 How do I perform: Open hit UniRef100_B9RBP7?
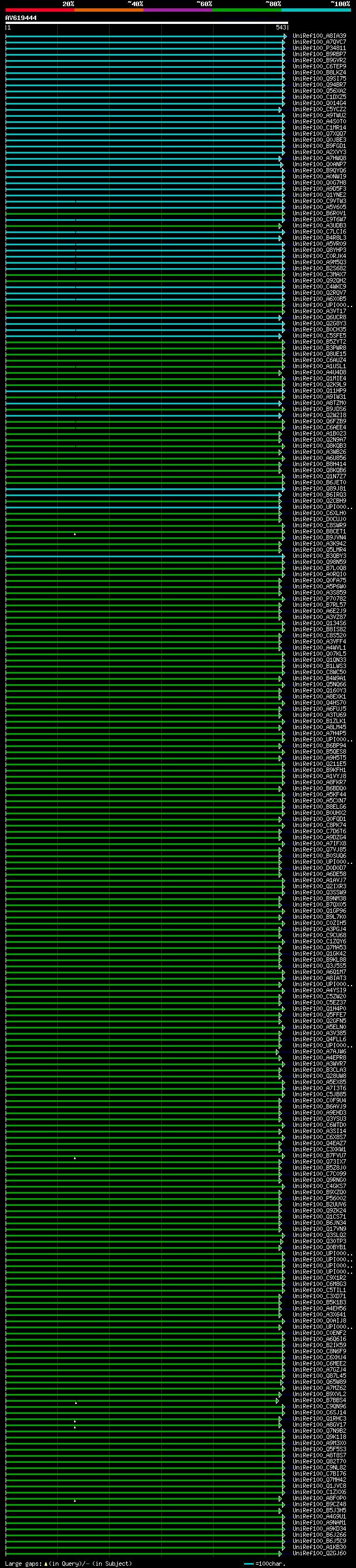tap(319, 54)
